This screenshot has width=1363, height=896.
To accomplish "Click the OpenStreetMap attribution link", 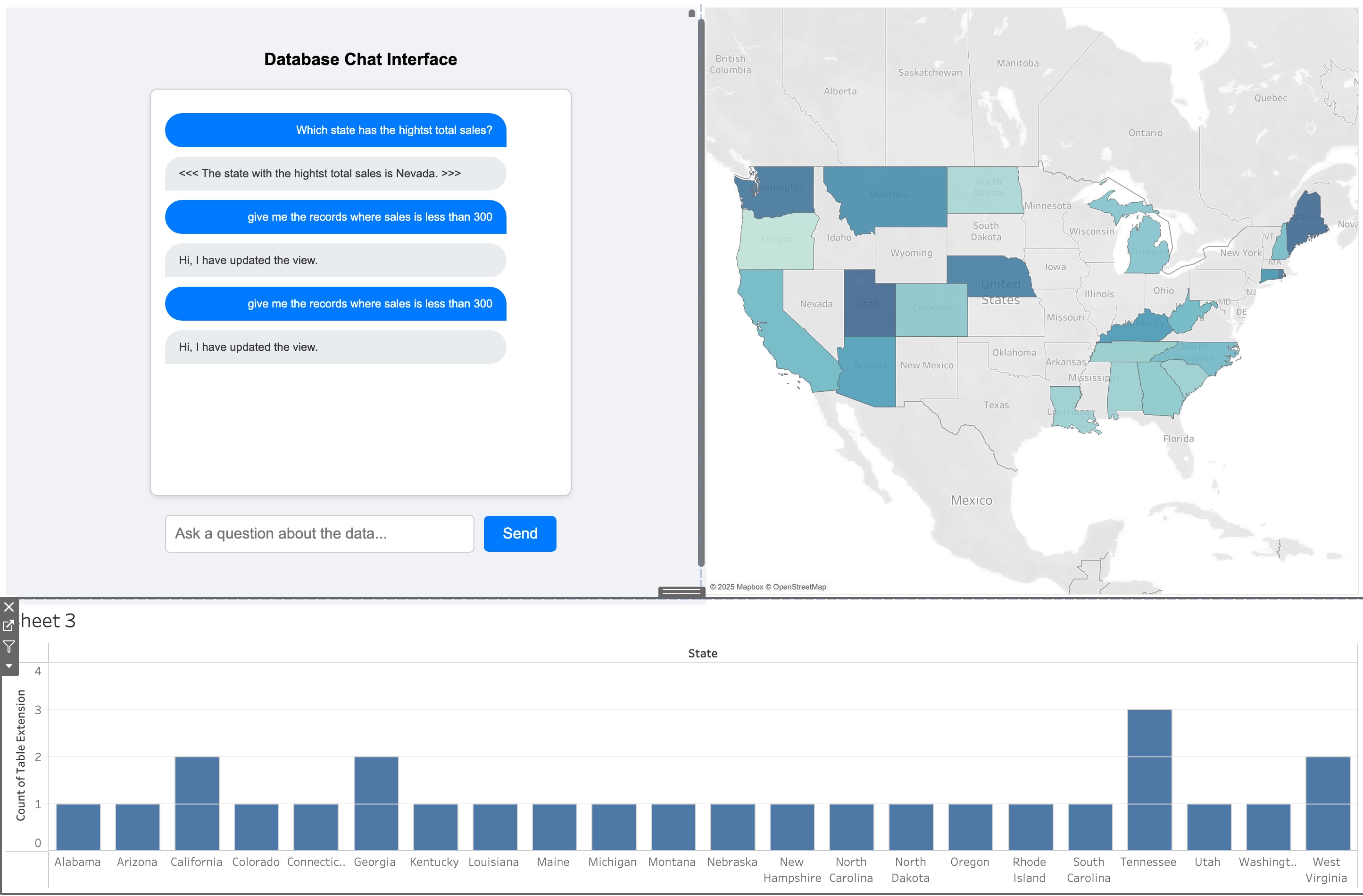I will [799, 587].
